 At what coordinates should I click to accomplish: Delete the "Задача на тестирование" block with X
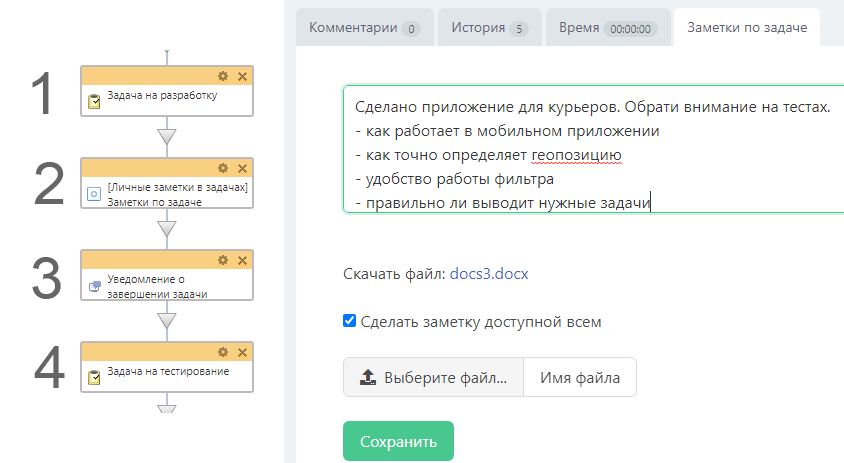[x=242, y=353]
